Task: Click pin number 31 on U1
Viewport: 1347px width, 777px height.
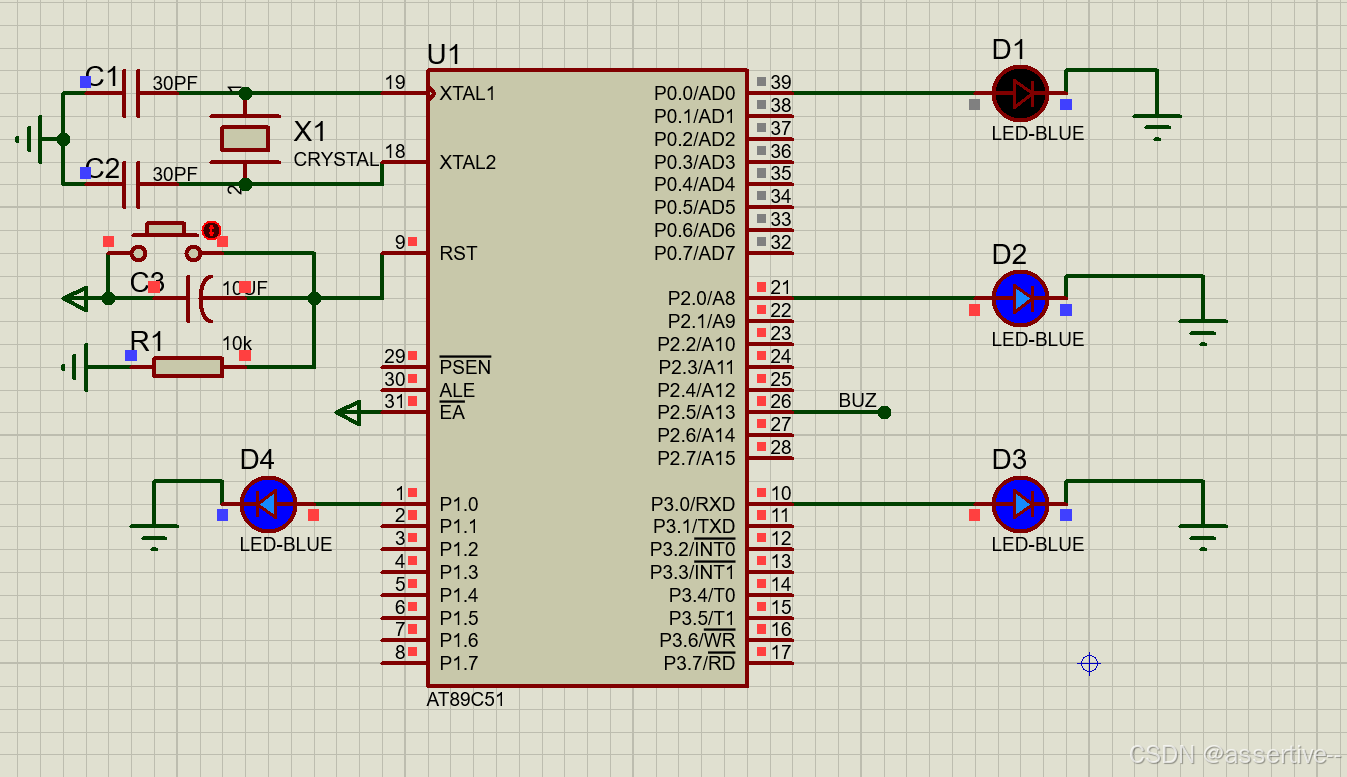Action: (x=395, y=401)
